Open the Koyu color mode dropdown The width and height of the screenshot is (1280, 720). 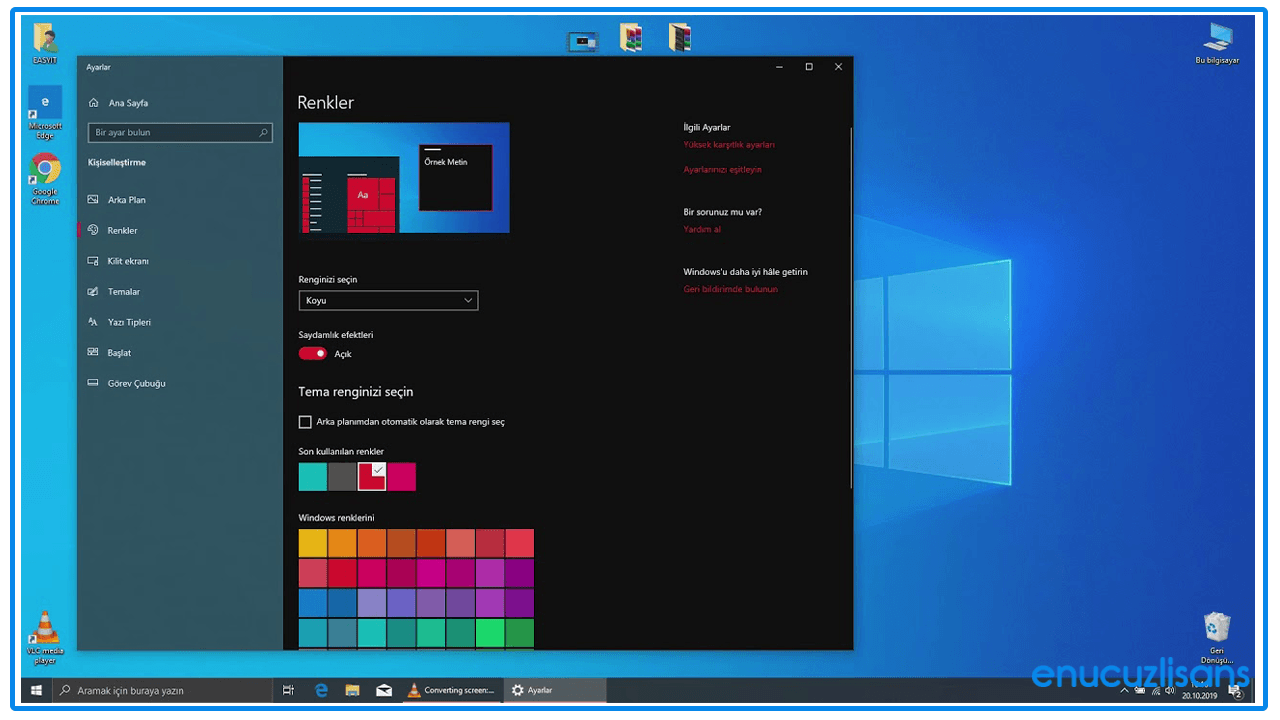point(388,300)
